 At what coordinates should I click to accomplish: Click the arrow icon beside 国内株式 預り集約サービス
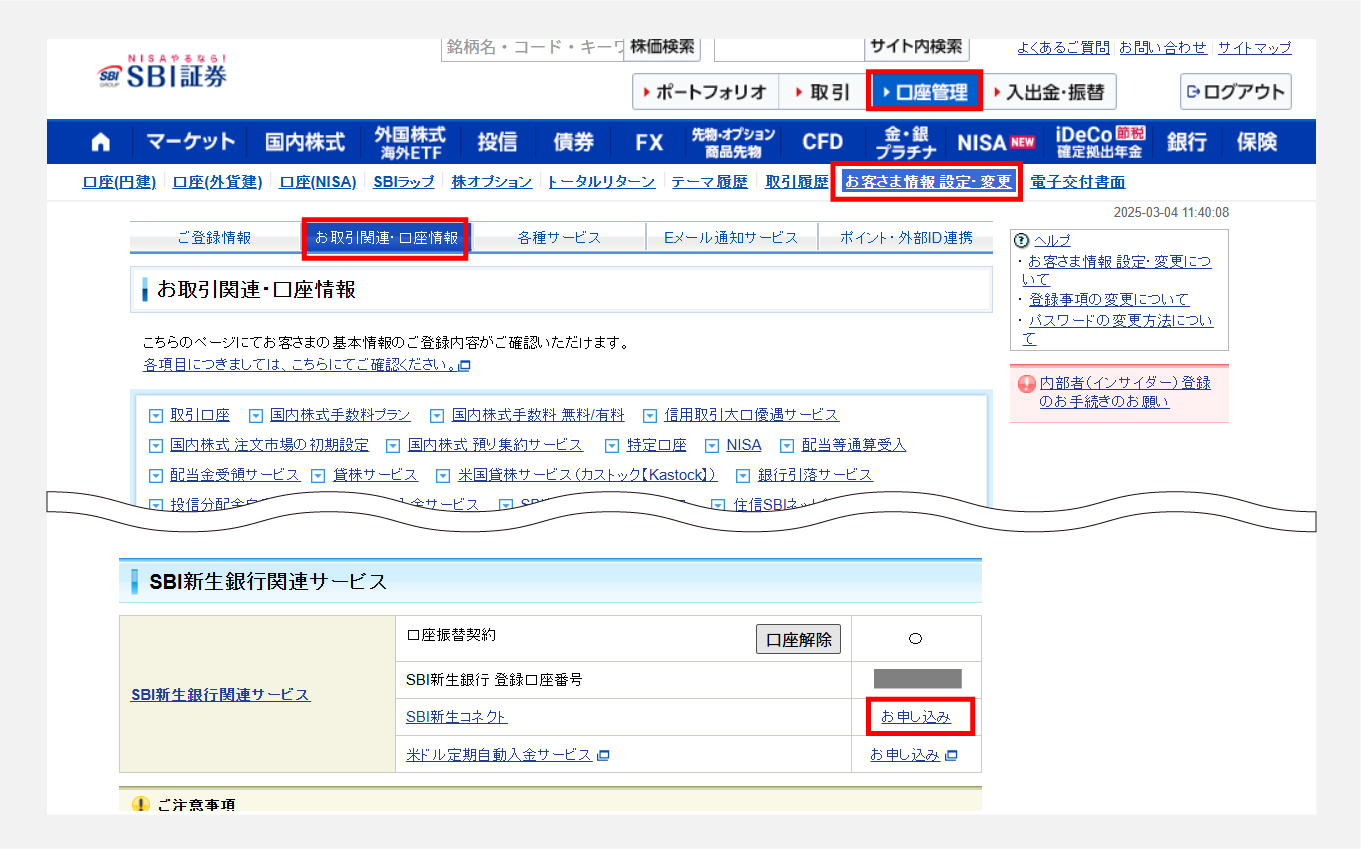(x=393, y=446)
